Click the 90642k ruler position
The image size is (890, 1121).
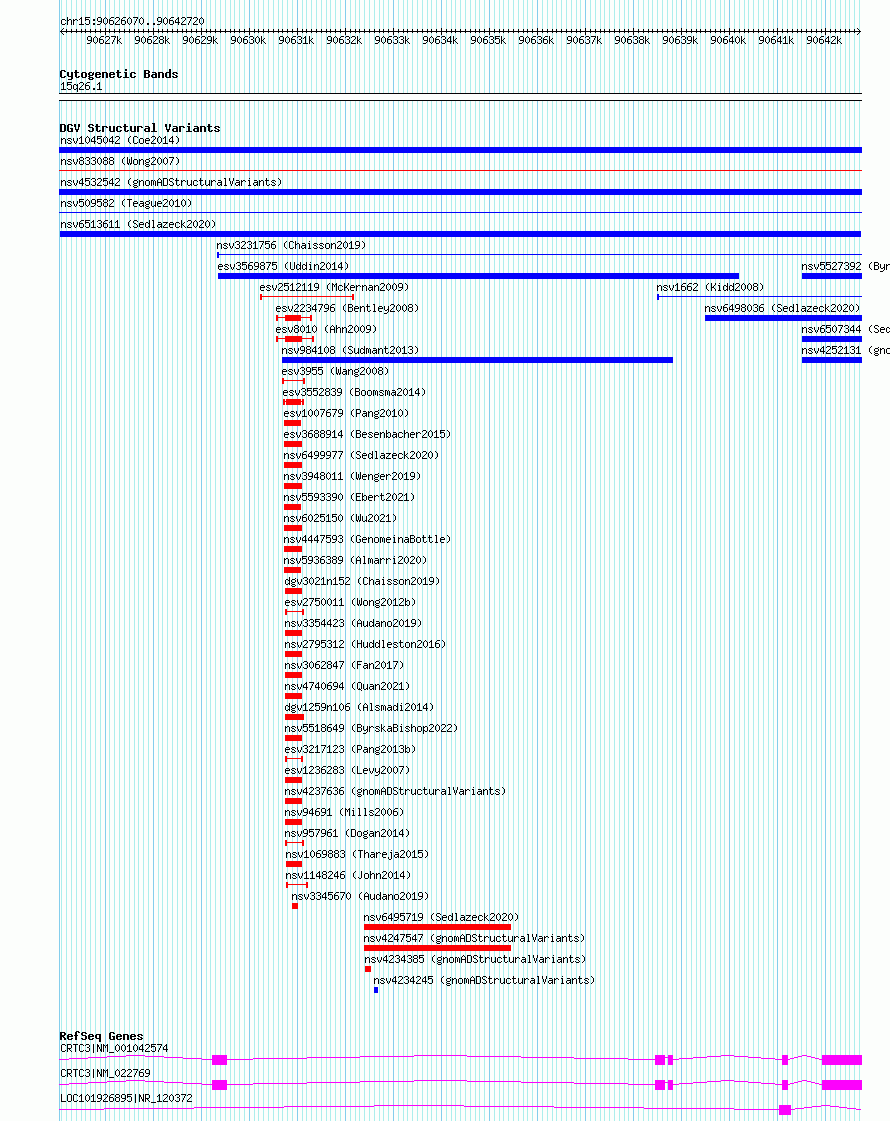tap(824, 41)
